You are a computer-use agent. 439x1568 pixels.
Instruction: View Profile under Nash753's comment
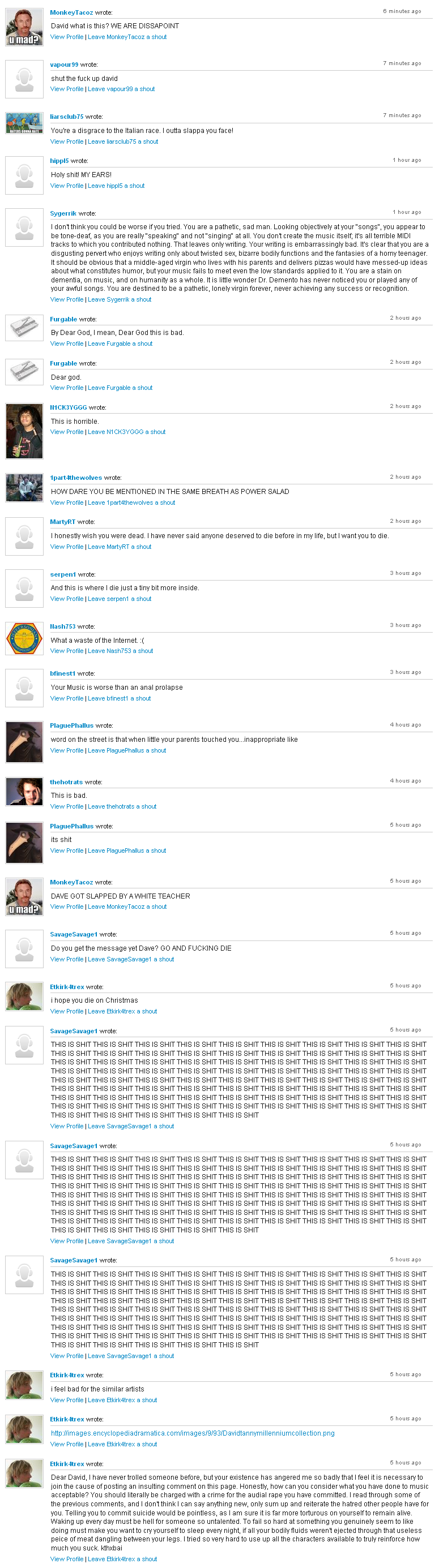pyautogui.click(x=66, y=651)
